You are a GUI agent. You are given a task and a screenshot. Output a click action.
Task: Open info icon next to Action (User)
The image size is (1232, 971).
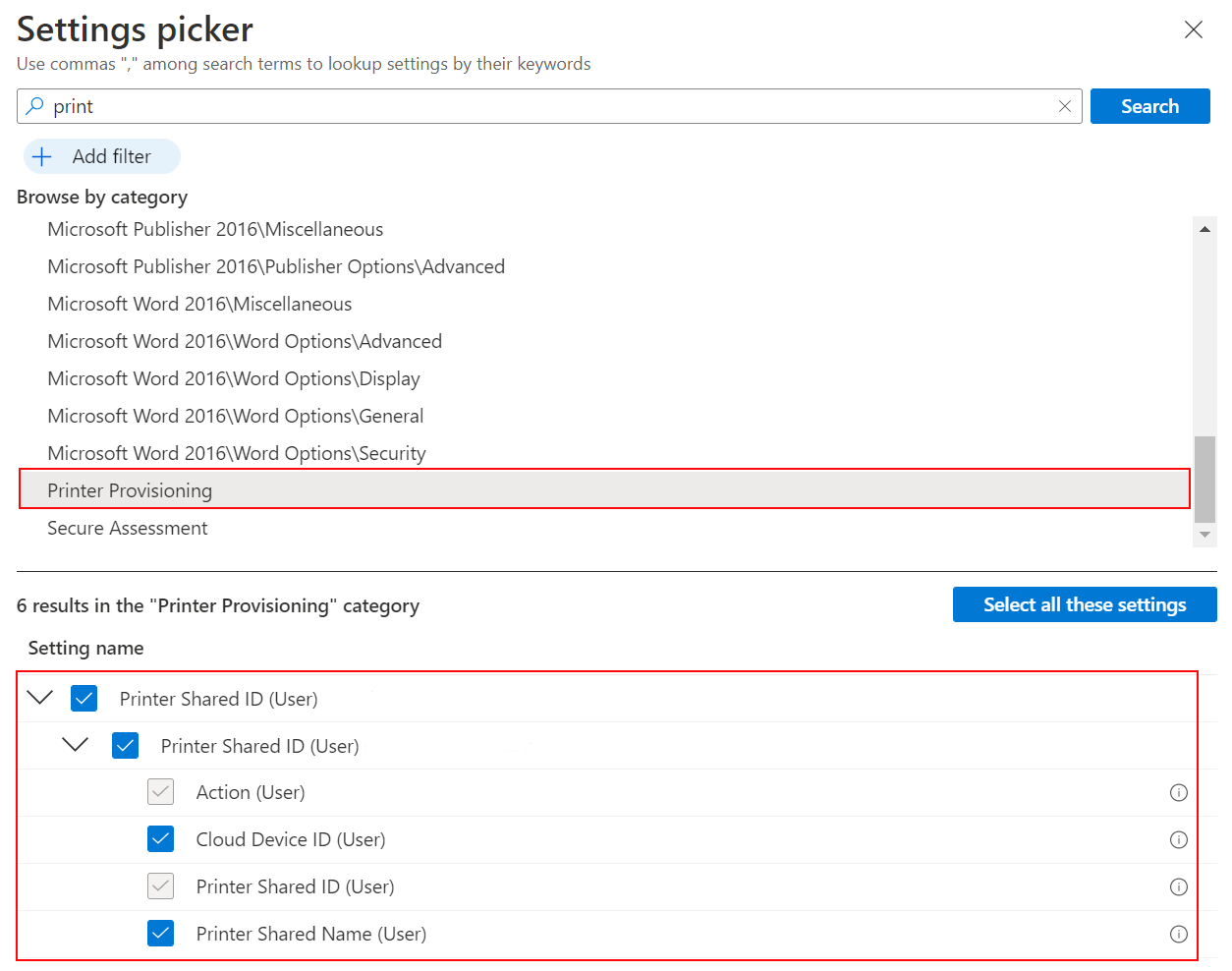point(1178,792)
